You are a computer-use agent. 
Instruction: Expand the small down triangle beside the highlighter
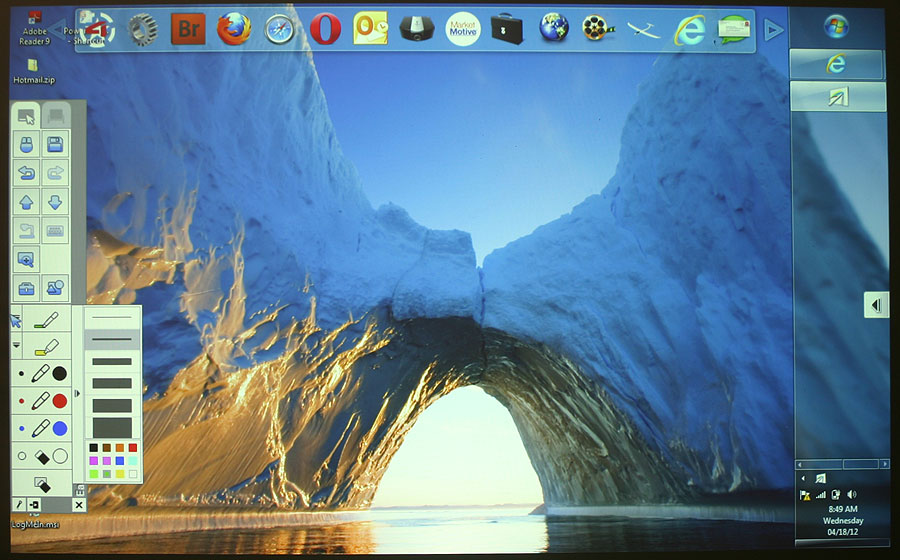(x=16, y=345)
